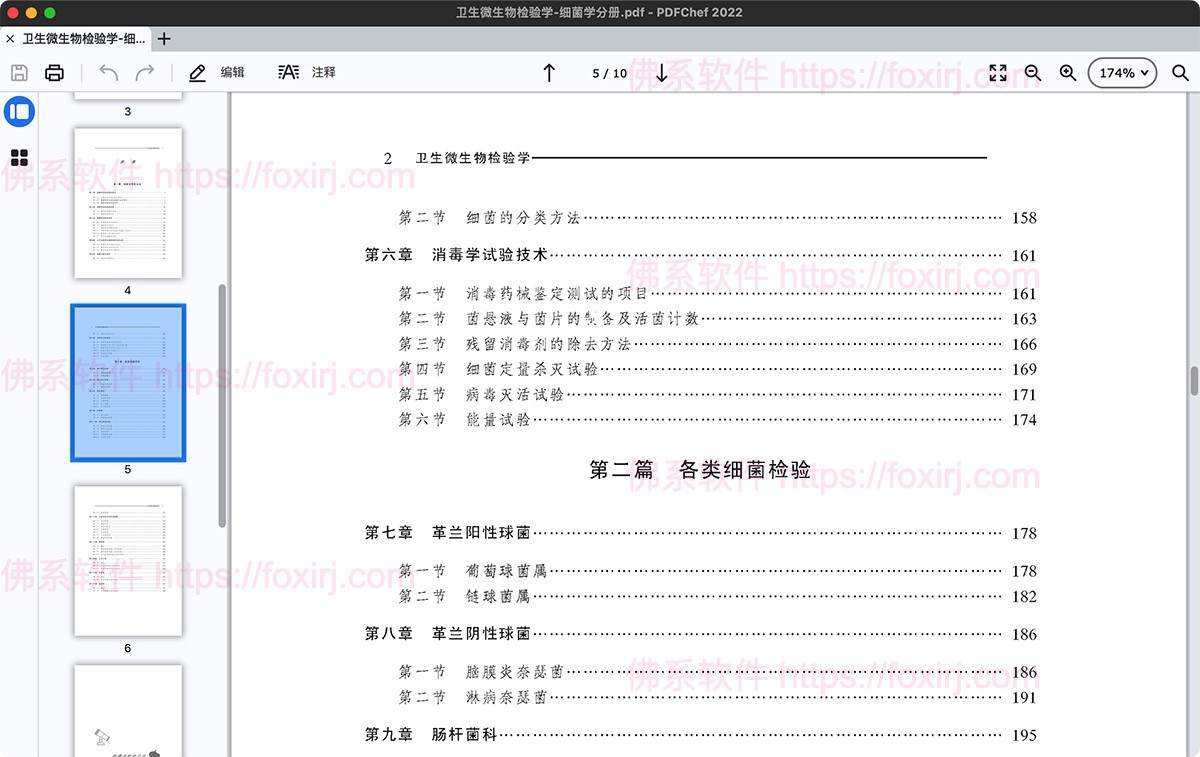Go to previous page with up arrow
The height and width of the screenshot is (757, 1200).
[549, 72]
